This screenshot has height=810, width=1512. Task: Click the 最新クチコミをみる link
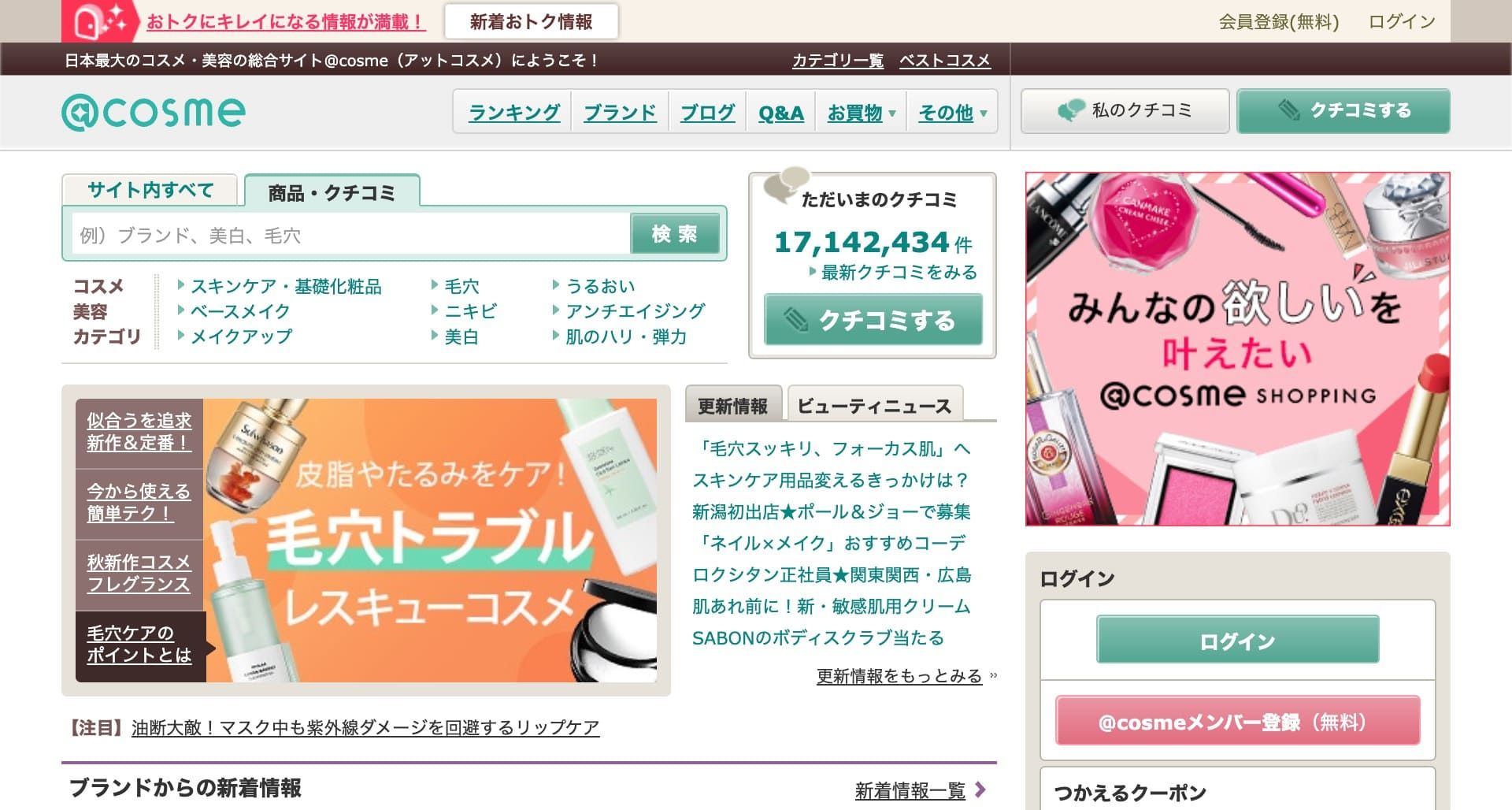point(896,272)
